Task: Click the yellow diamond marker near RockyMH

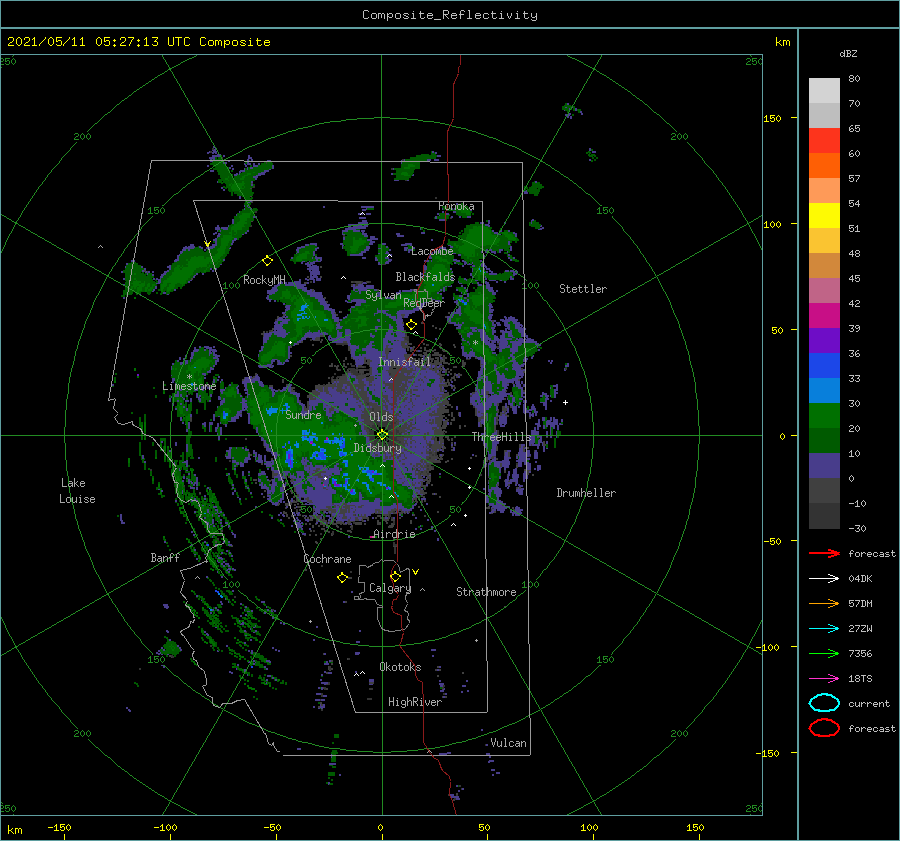Action: click(x=267, y=261)
